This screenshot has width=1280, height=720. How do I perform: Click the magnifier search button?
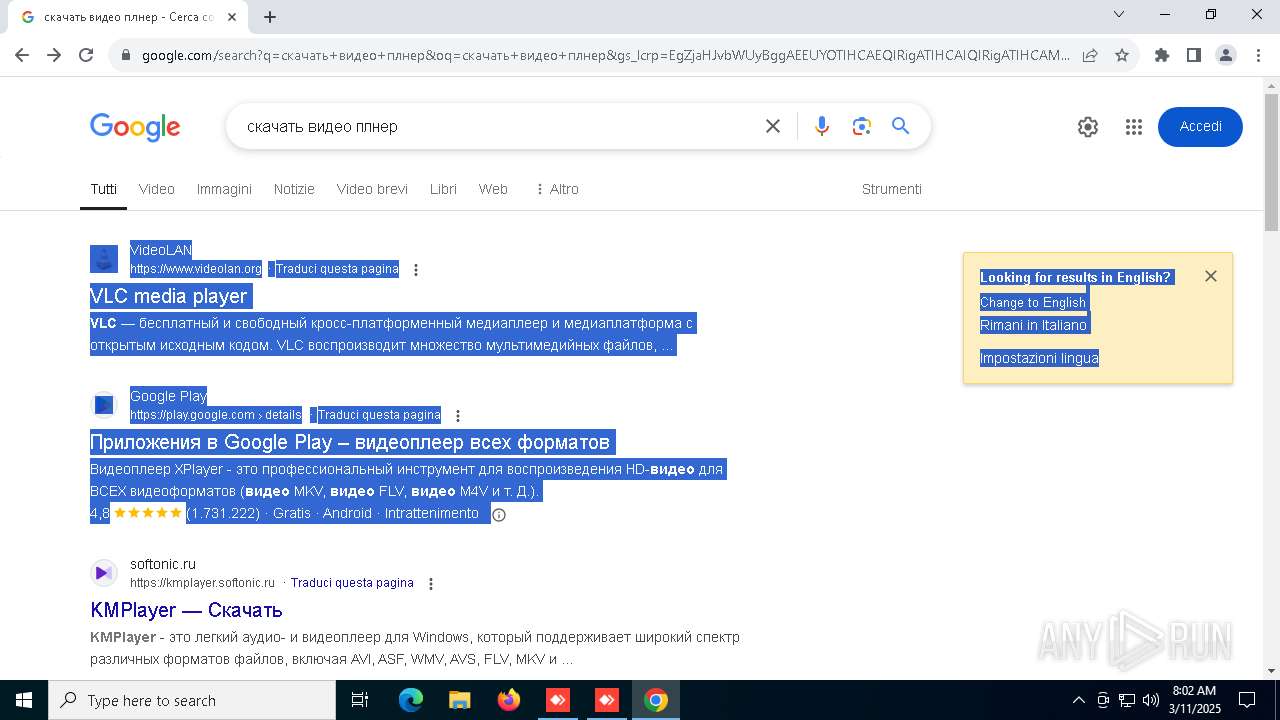(x=901, y=126)
